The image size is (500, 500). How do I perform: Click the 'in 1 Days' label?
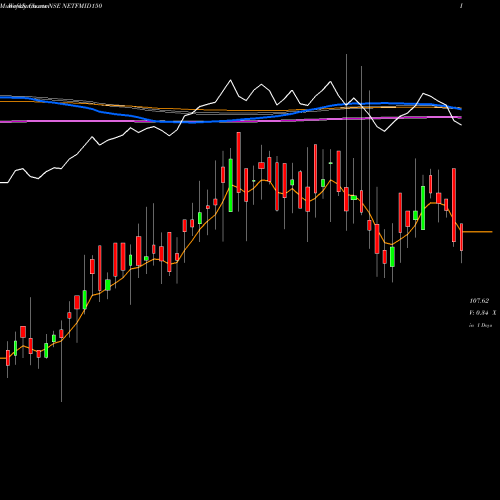tap(480, 325)
